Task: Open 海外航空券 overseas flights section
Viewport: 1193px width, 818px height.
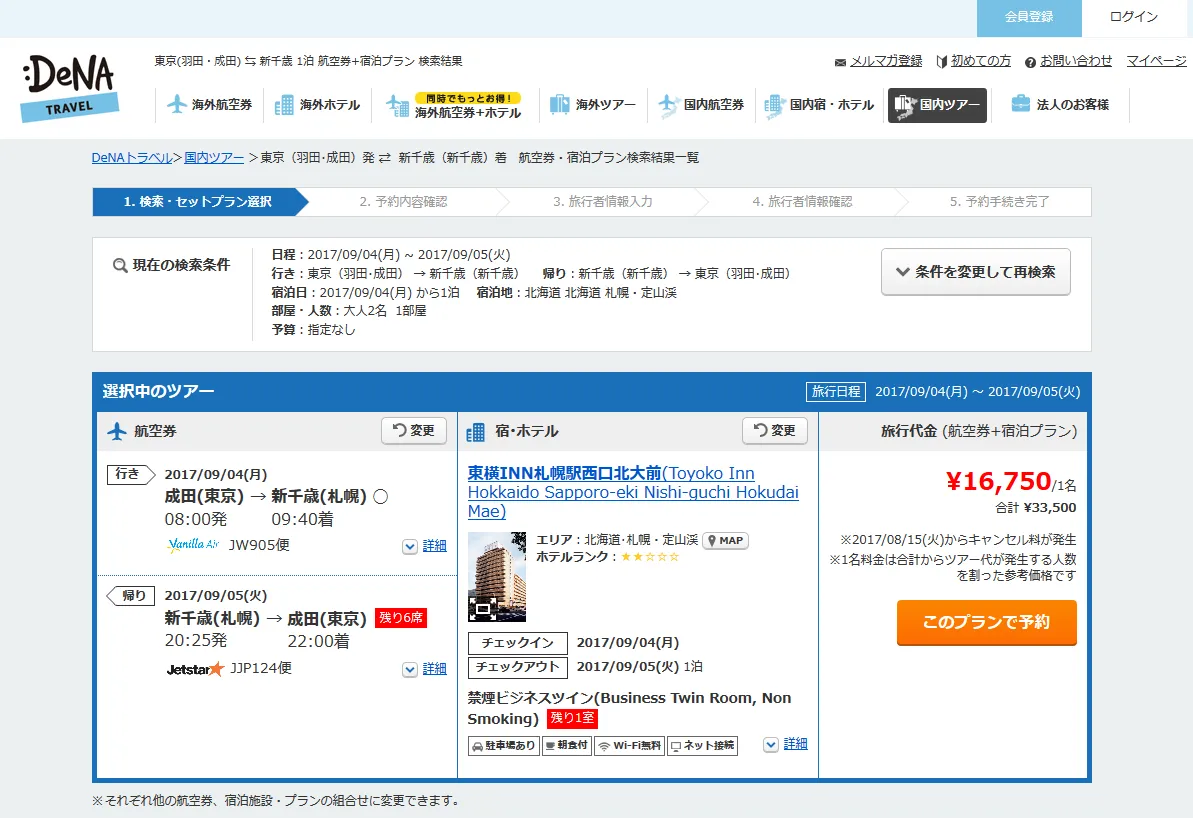Action: (x=210, y=105)
